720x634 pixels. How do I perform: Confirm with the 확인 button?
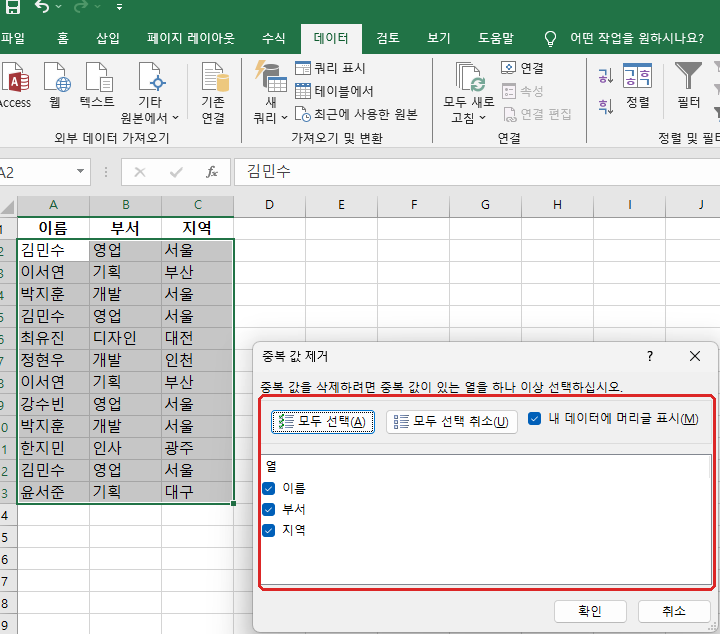(590, 611)
